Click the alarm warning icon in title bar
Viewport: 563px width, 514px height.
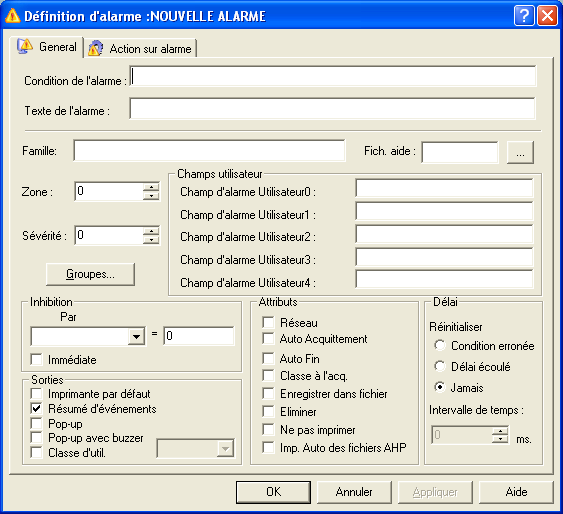(x=13, y=16)
